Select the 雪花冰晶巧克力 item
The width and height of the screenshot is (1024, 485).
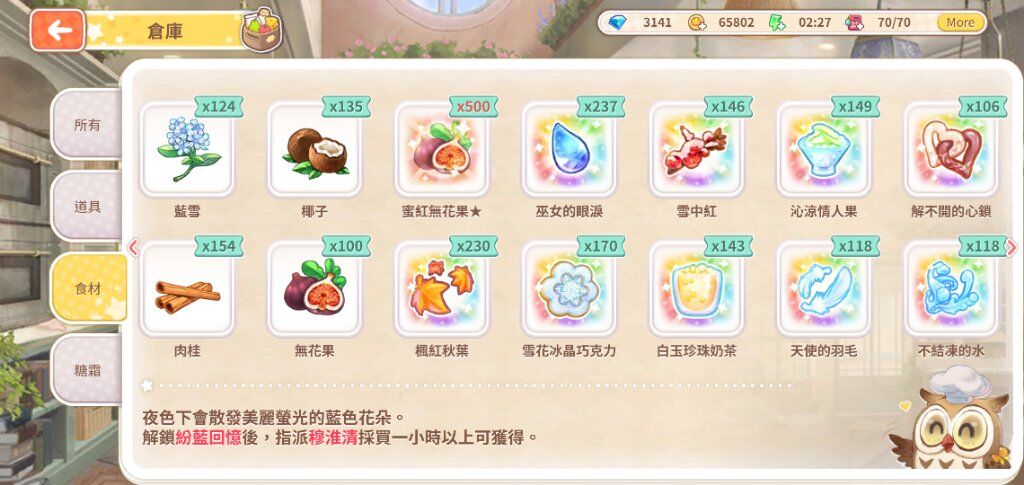click(569, 289)
